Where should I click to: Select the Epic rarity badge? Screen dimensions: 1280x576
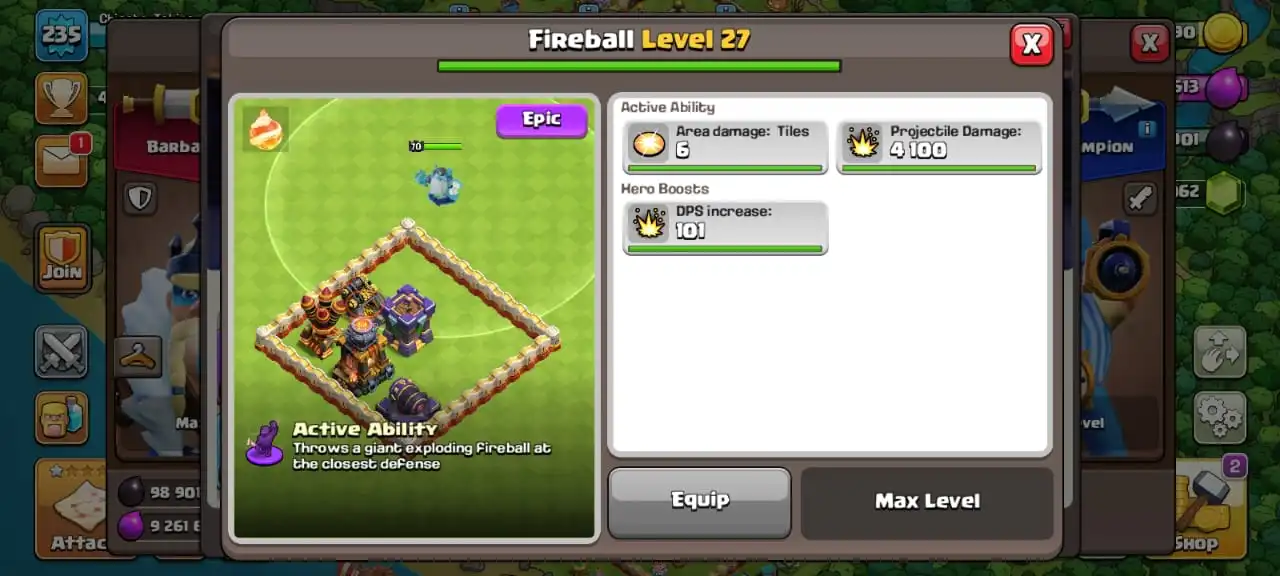point(541,120)
